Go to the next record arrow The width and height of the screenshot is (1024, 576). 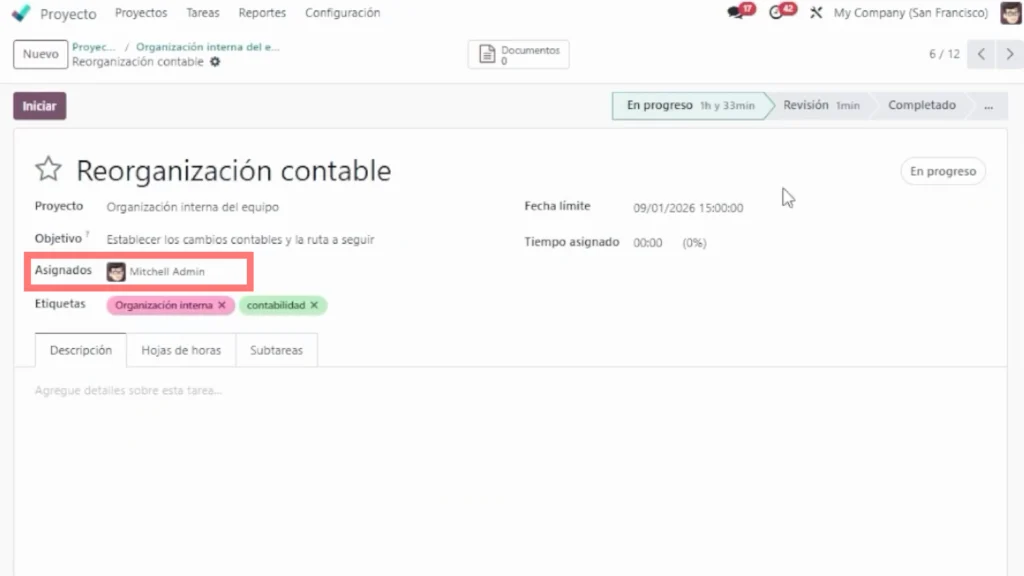pyautogui.click(x=1008, y=54)
